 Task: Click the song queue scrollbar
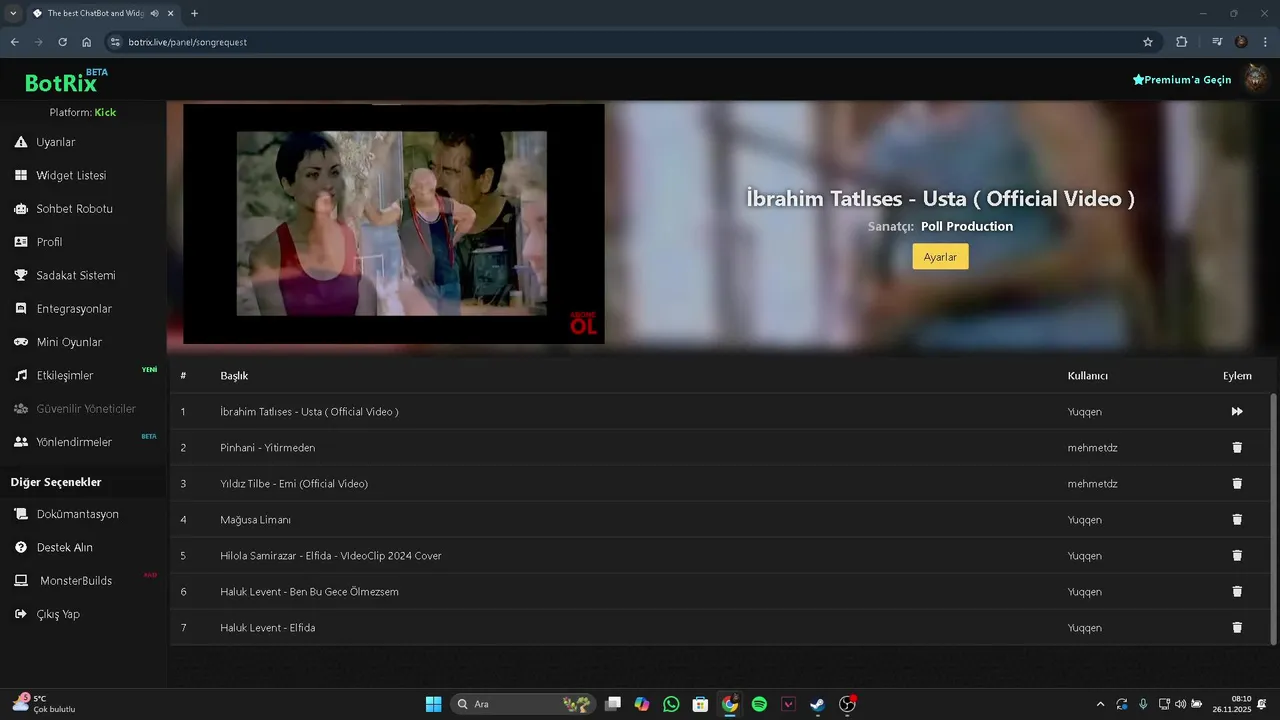(x=1273, y=519)
